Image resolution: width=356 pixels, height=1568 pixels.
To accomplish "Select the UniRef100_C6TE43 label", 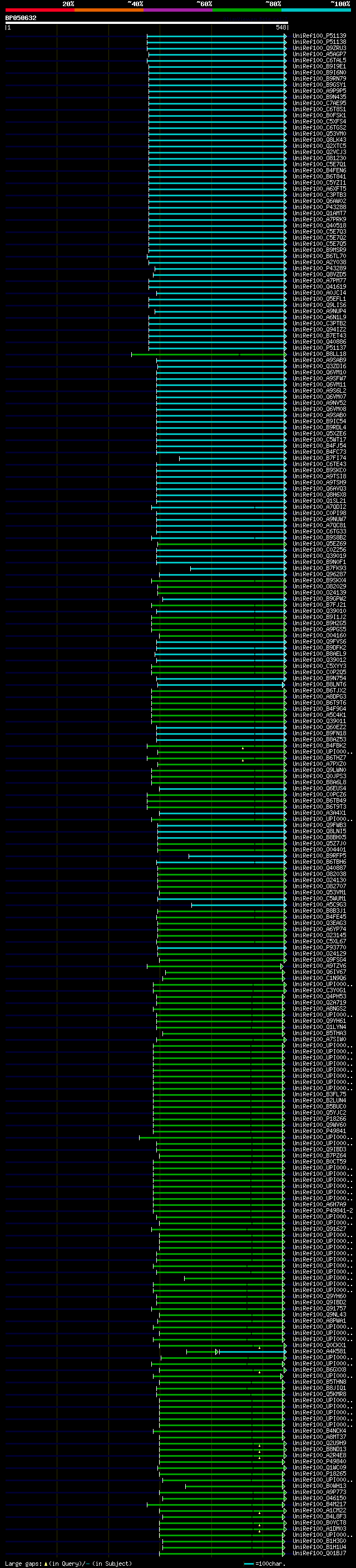I will 319,464.
